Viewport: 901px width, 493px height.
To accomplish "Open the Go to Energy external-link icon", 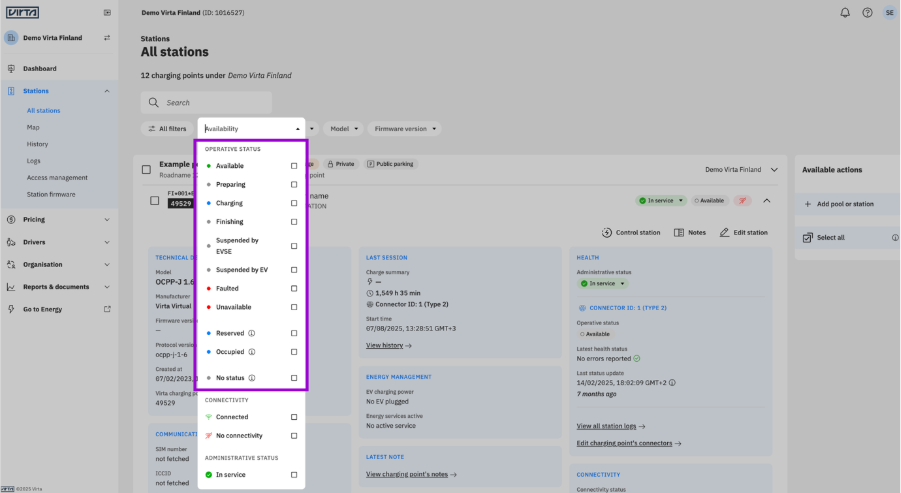I will [x=107, y=309].
